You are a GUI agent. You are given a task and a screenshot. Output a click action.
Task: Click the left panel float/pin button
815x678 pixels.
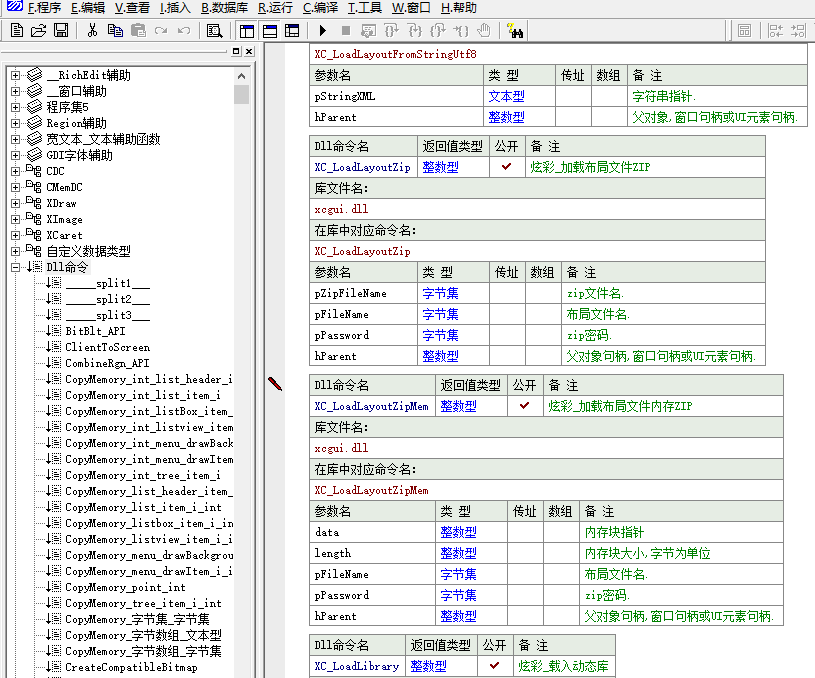(236, 51)
